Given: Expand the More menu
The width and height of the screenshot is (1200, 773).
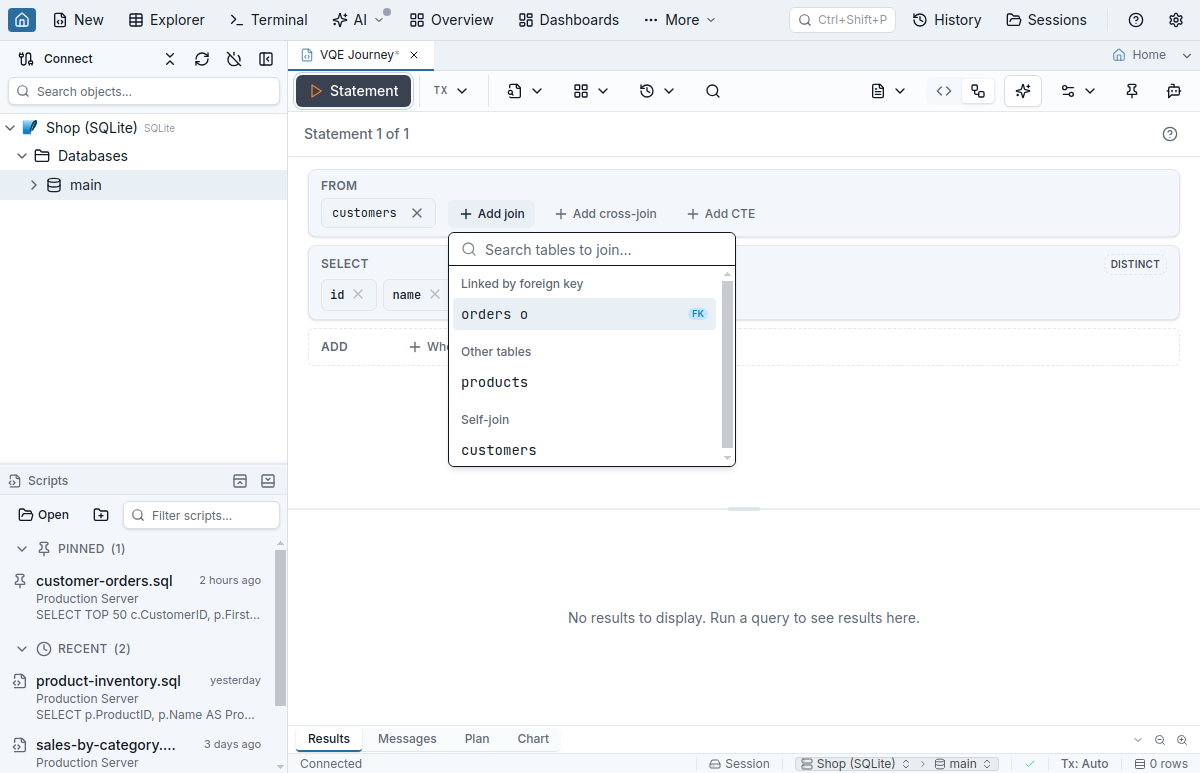Looking at the screenshot, I should tap(680, 20).
